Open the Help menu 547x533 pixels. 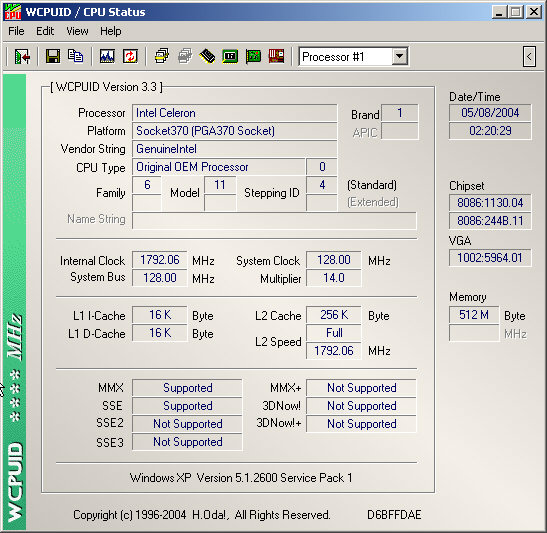click(111, 31)
